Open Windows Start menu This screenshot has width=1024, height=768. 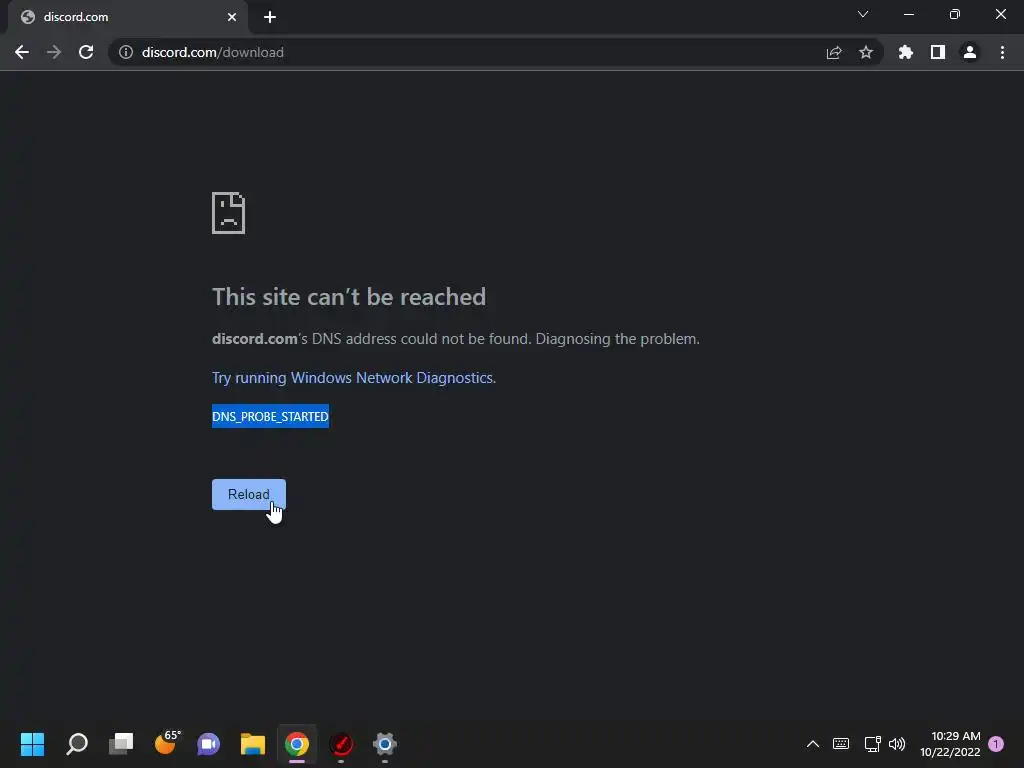pos(33,744)
